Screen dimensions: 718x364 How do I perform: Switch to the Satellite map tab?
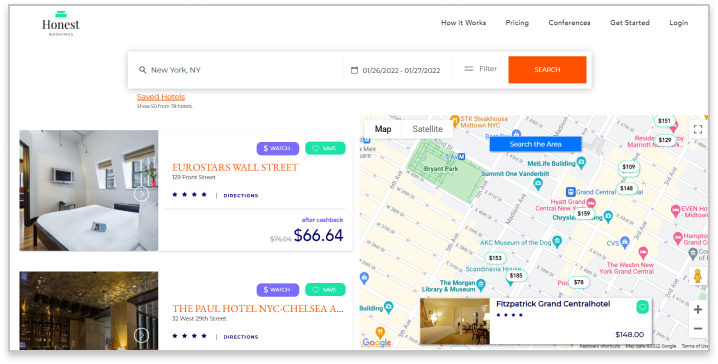427,129
